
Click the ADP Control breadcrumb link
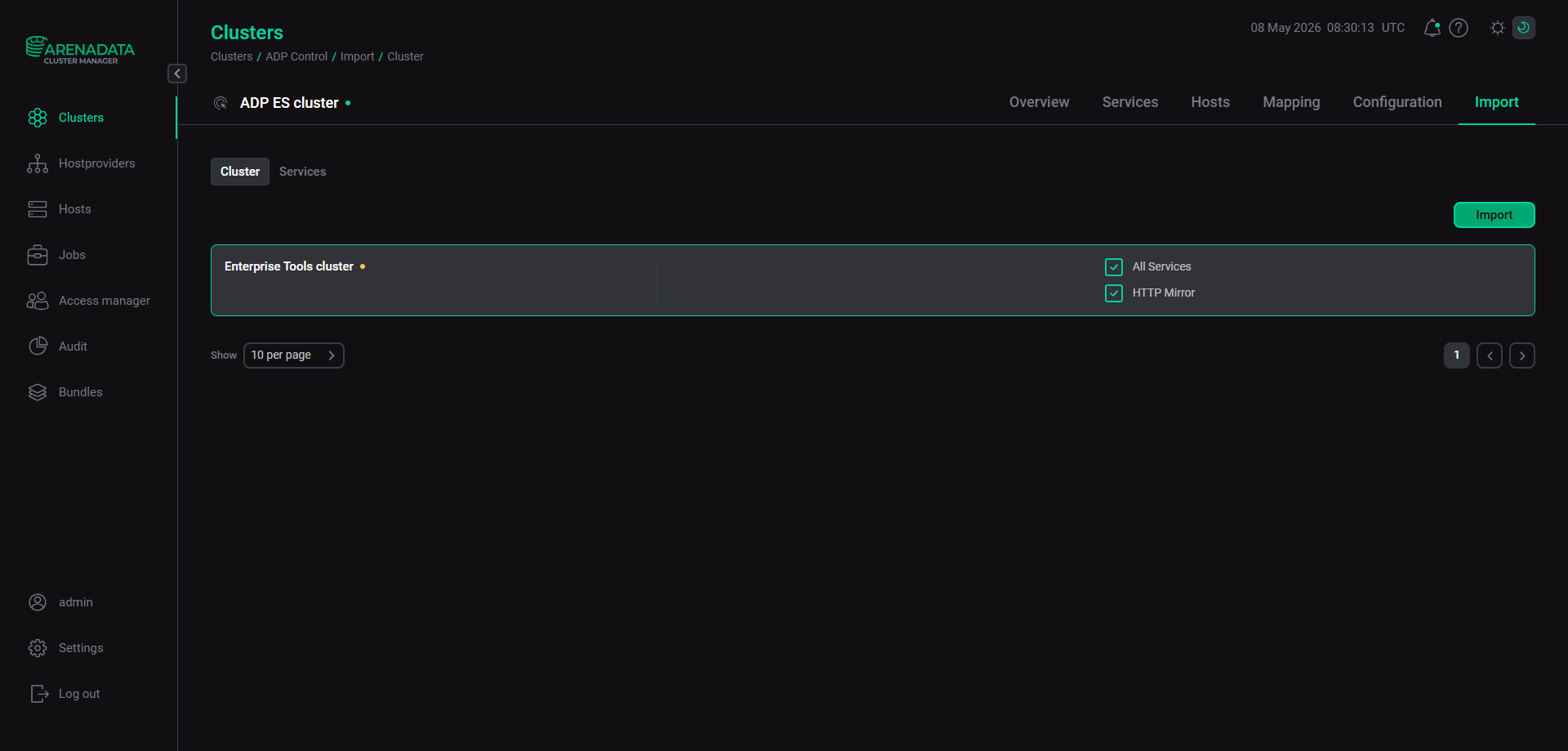pyautogui.click(x=296, y=56)
